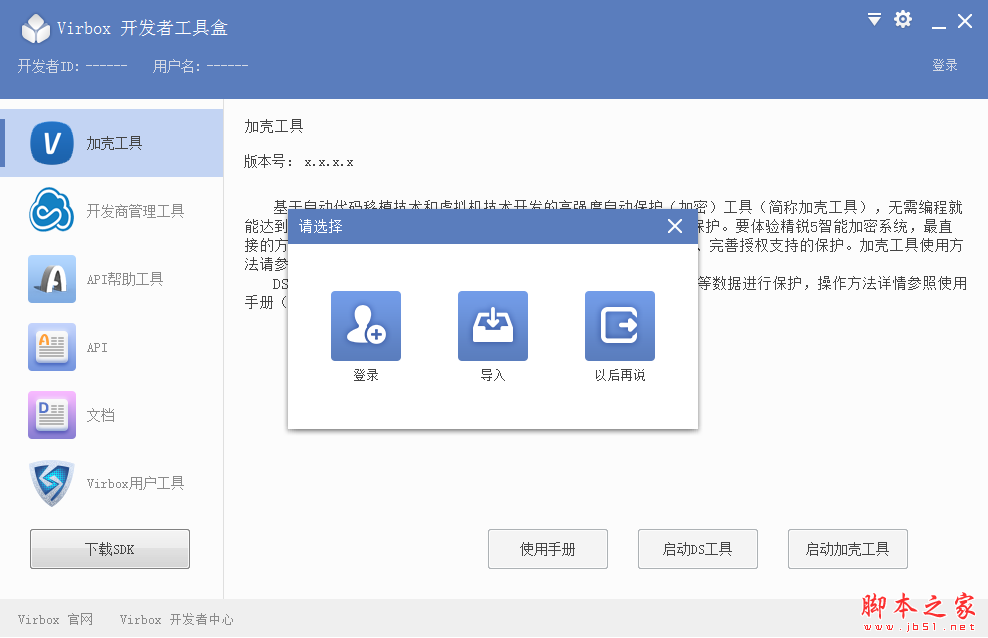Viewport: 988px width, 638px height.
Task: Select the 开发商管理工具 sidebar icon
Action: click(x=110, y=211)
